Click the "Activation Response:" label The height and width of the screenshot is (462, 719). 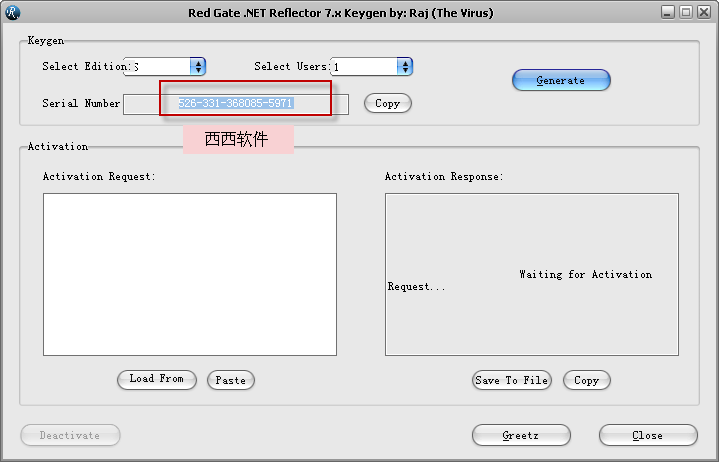(x=444, y=176)
